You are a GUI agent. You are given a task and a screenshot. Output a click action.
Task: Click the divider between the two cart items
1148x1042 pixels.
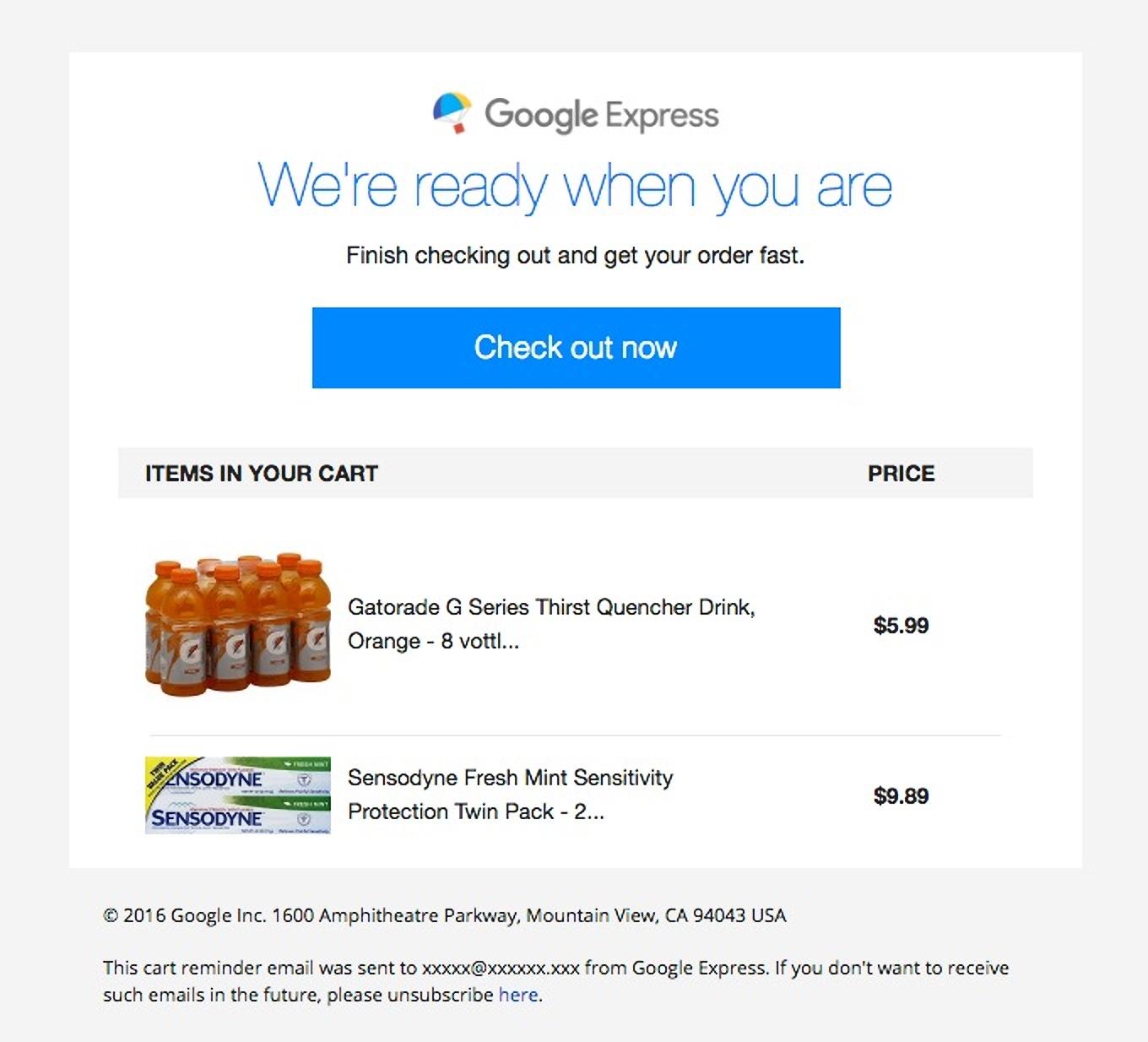point(575,733)
